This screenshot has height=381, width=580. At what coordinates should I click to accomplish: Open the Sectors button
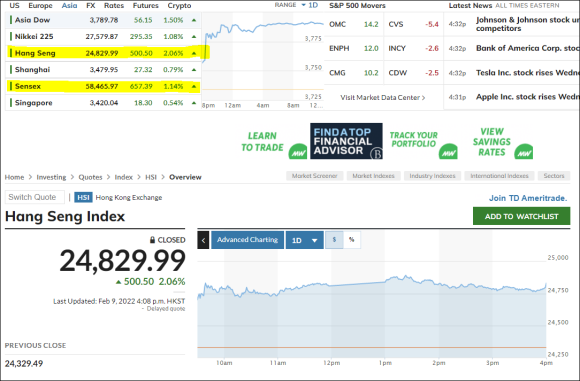(x=554, y=176)
